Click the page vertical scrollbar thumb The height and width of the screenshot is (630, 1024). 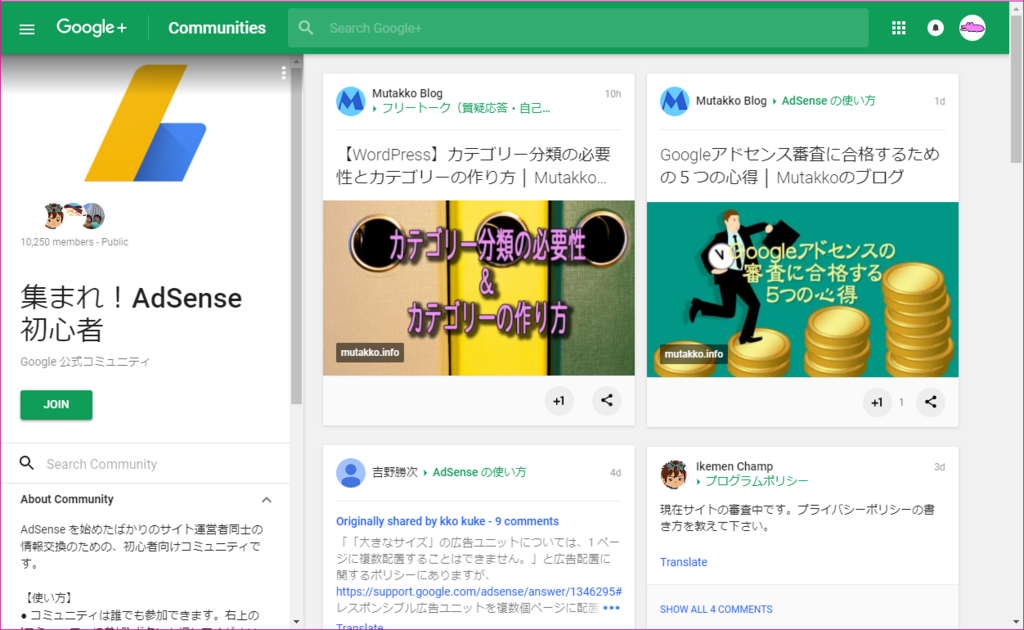coord(1016,88)
